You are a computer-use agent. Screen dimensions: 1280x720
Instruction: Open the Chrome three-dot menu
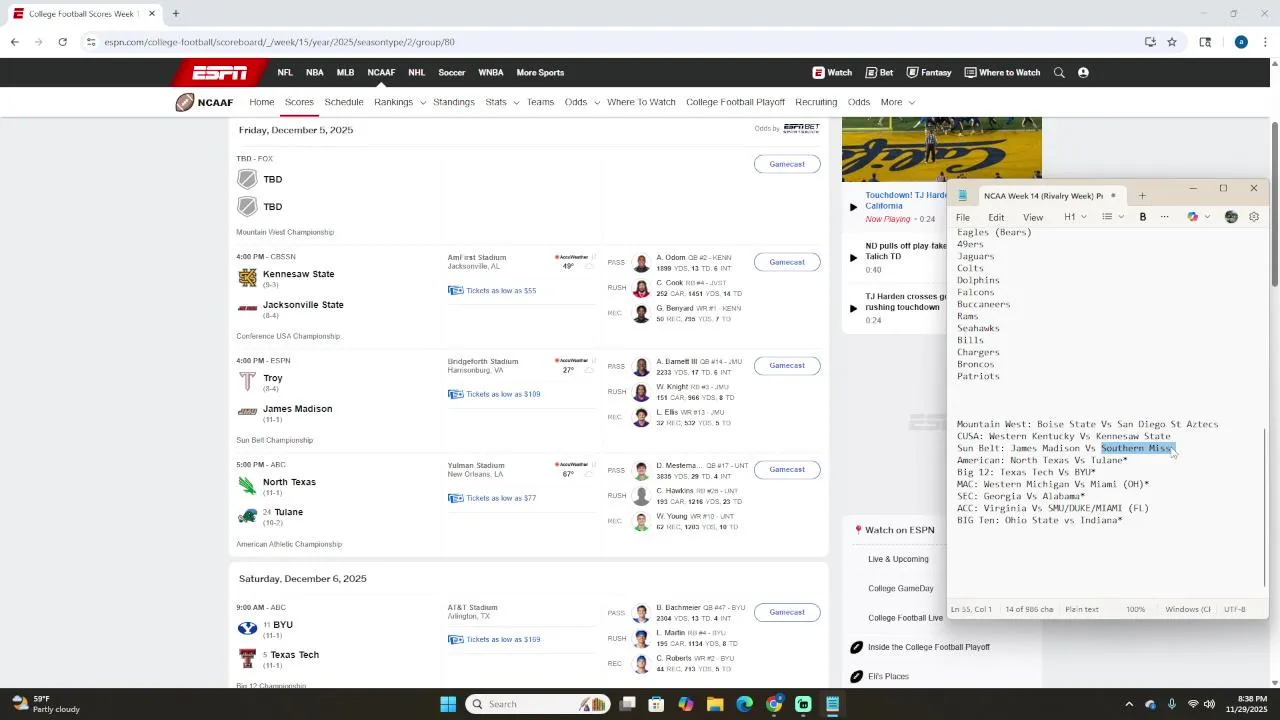[x=1266, y=42]
